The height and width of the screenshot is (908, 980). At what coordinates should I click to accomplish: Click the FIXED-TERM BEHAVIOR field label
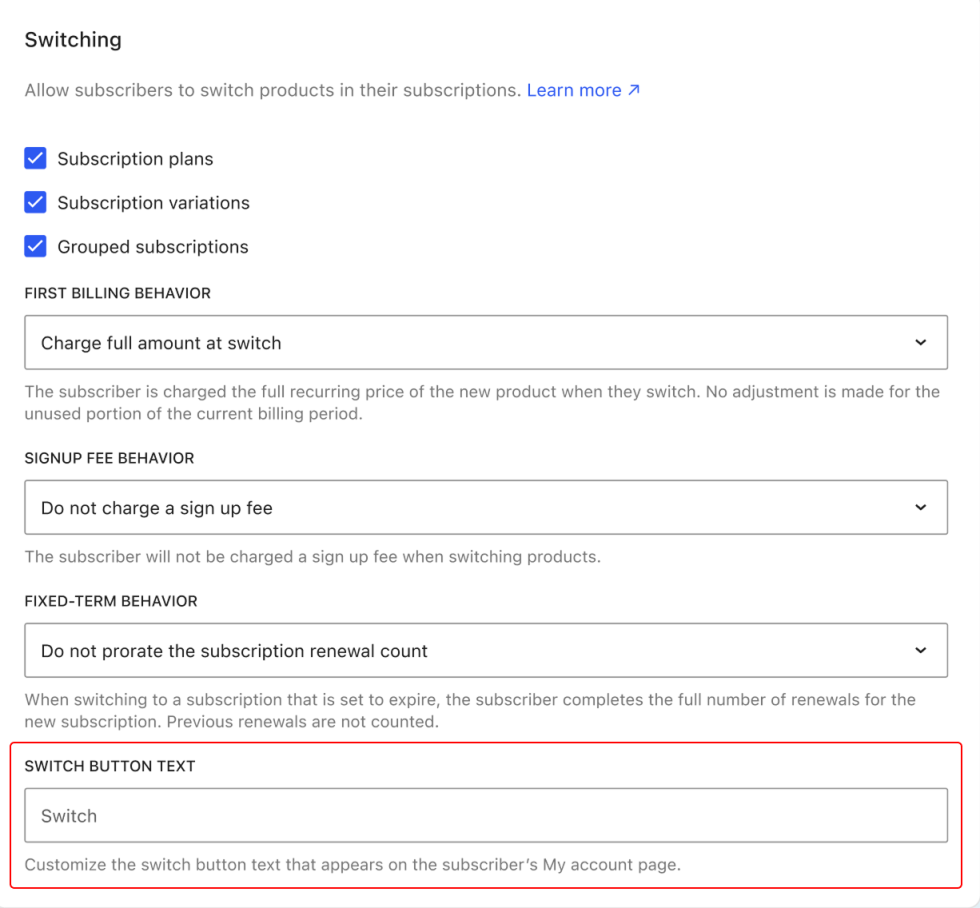pos(111,601)
